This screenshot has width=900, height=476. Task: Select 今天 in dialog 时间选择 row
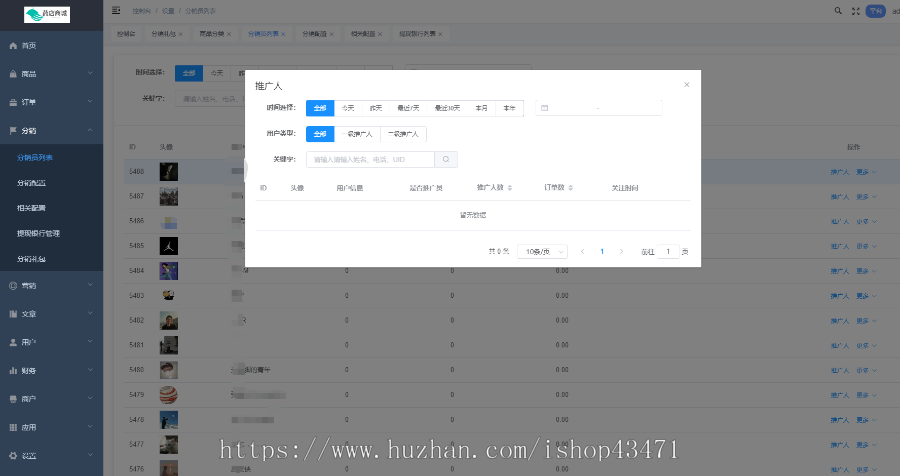pyautogui.click(x=348, y=108)
